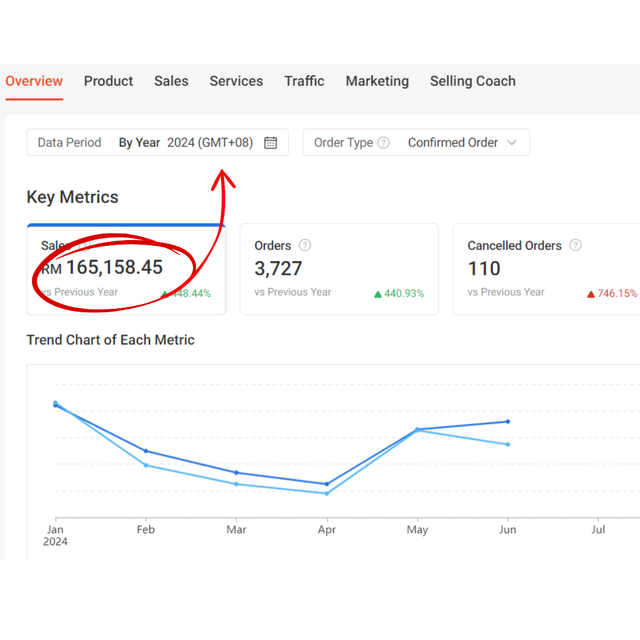The height and width of the screenshot is (640, 640).
Task: Click the Confirmed Order dropdown chevron
Action: pos(511,142)
